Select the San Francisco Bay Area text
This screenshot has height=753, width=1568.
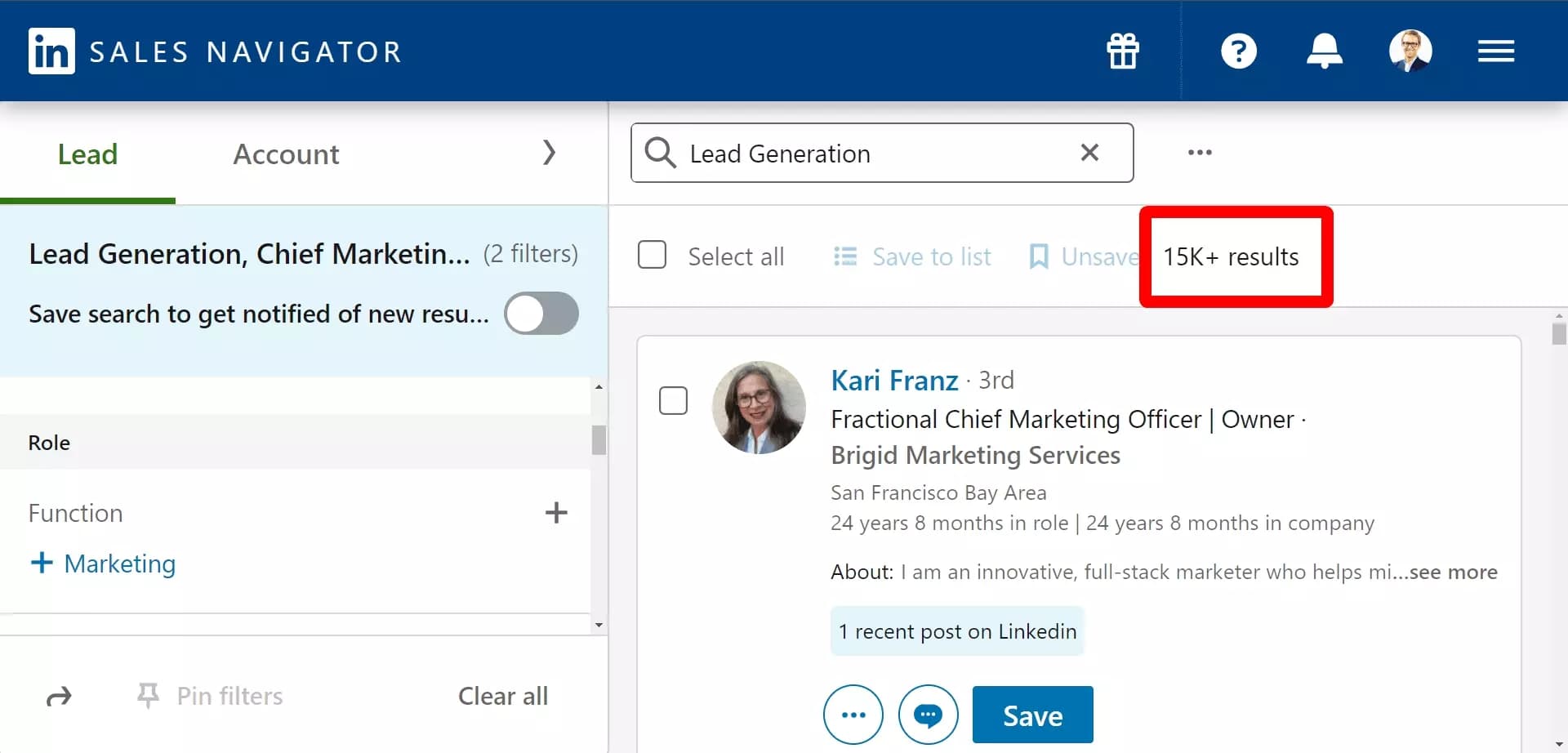pyautogui.click(x=938, y=492)
